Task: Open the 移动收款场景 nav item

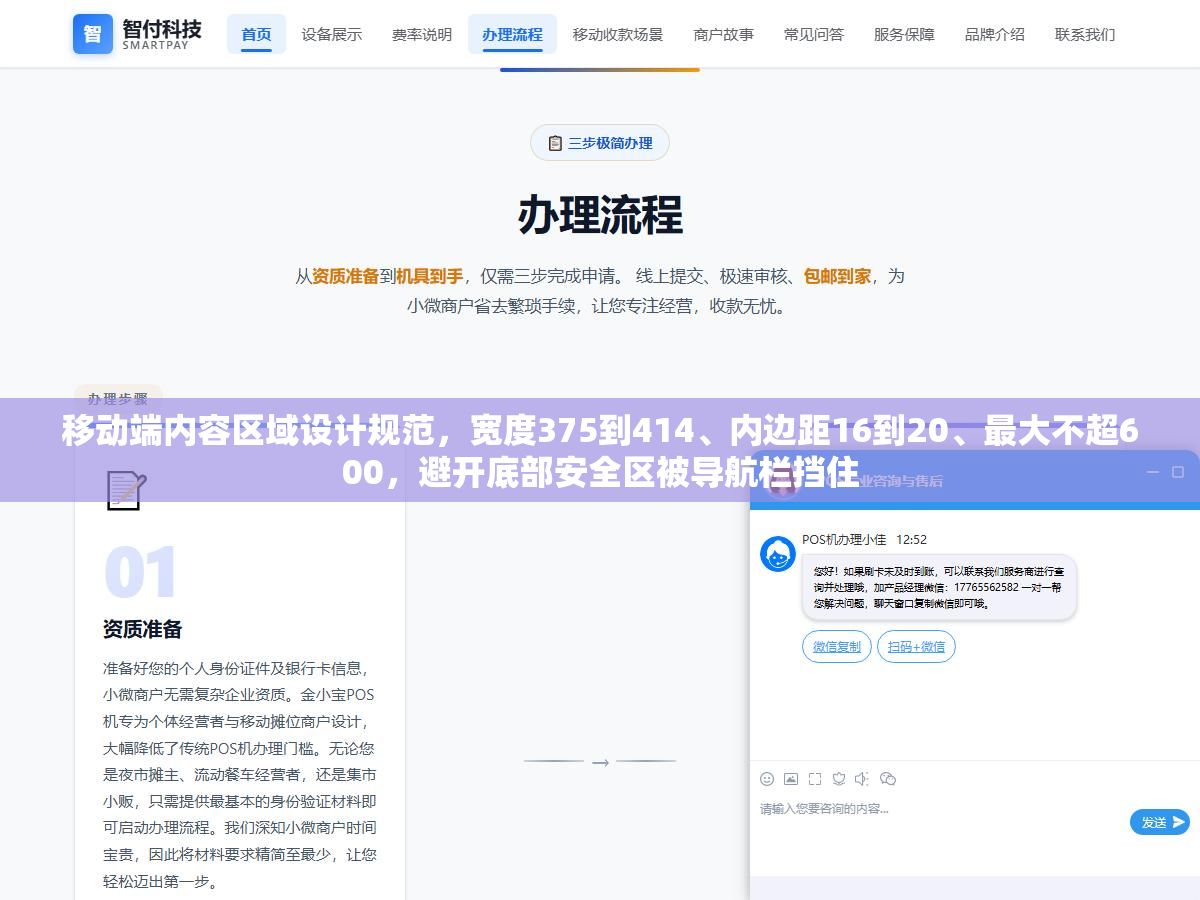Action: pos(618,34)
